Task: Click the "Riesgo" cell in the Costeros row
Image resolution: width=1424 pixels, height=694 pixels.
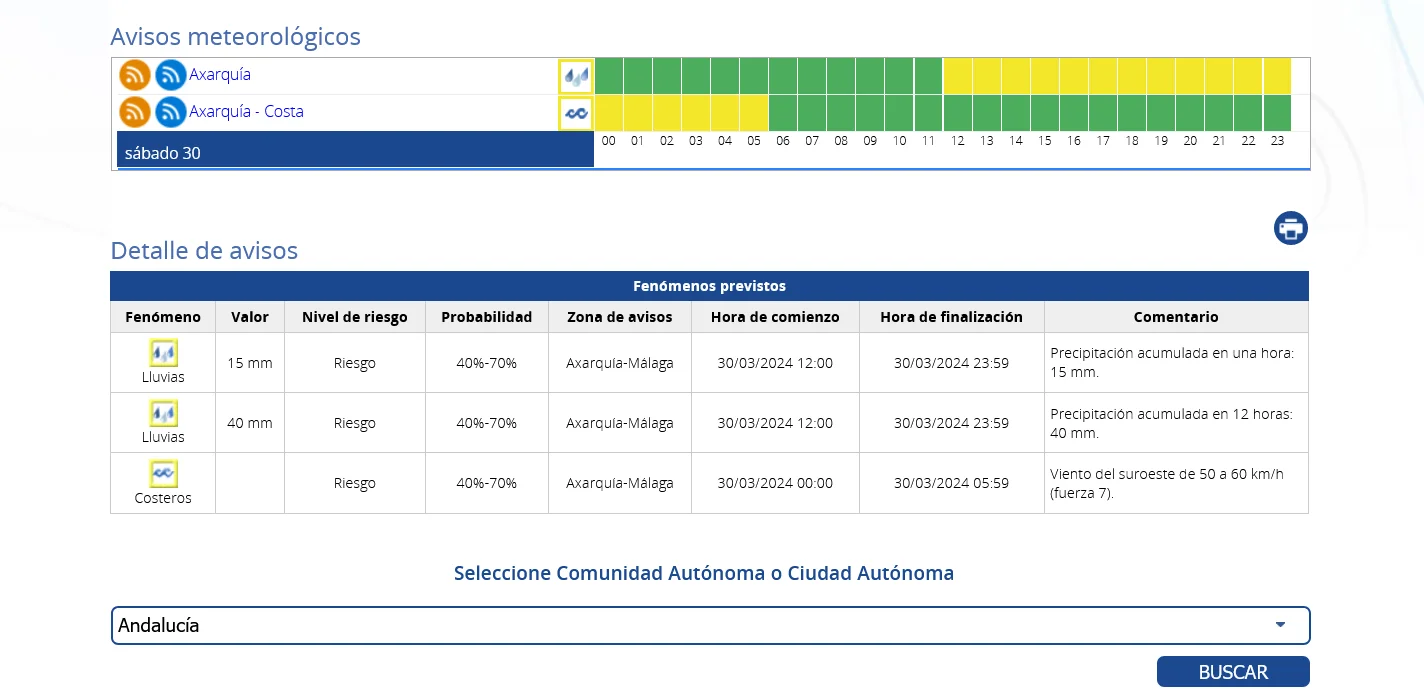Action: (x=355, y=483)
